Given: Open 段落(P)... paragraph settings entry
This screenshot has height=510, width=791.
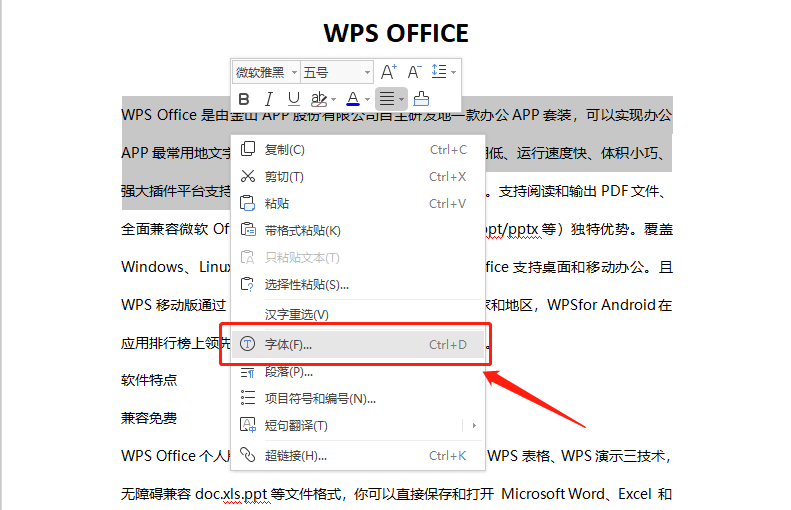Looking at the screenshot, I should click(x=358, y=372).
